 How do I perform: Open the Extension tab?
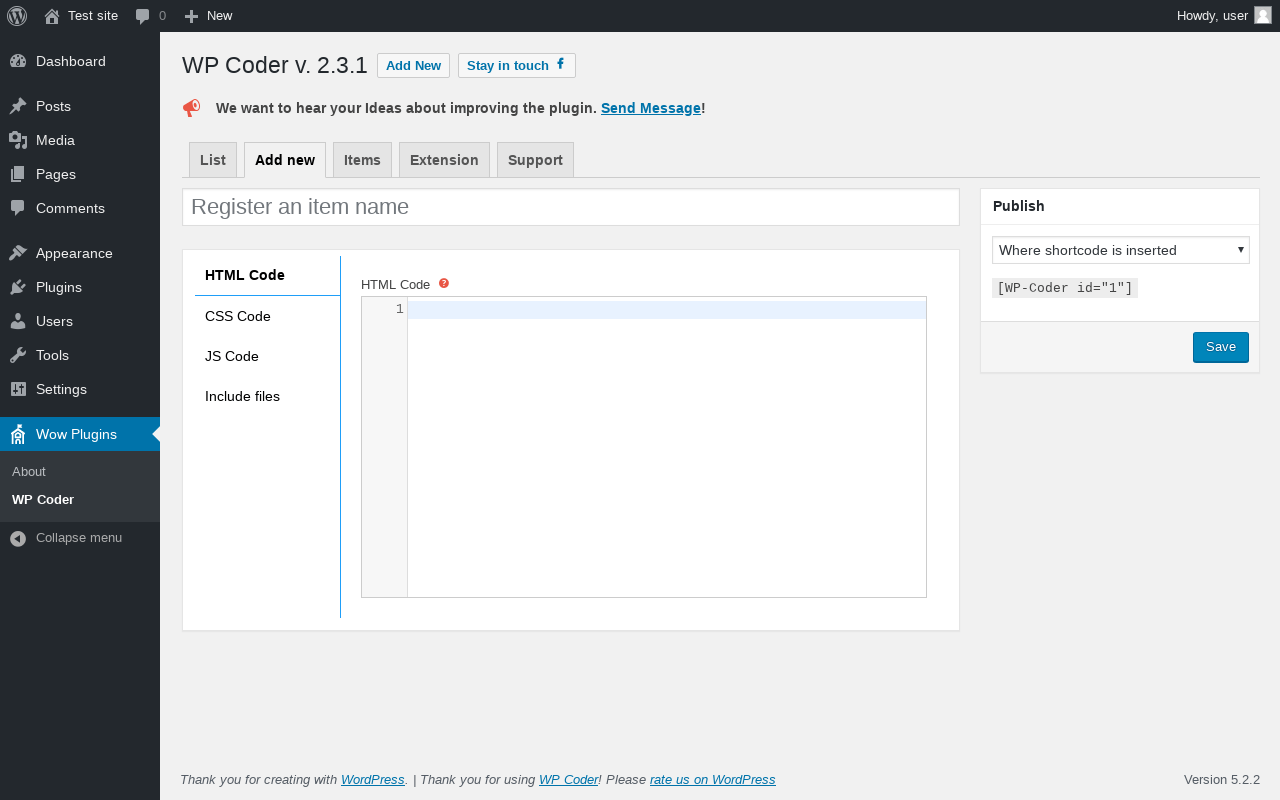pyautogui.click(x=444, y=160)
